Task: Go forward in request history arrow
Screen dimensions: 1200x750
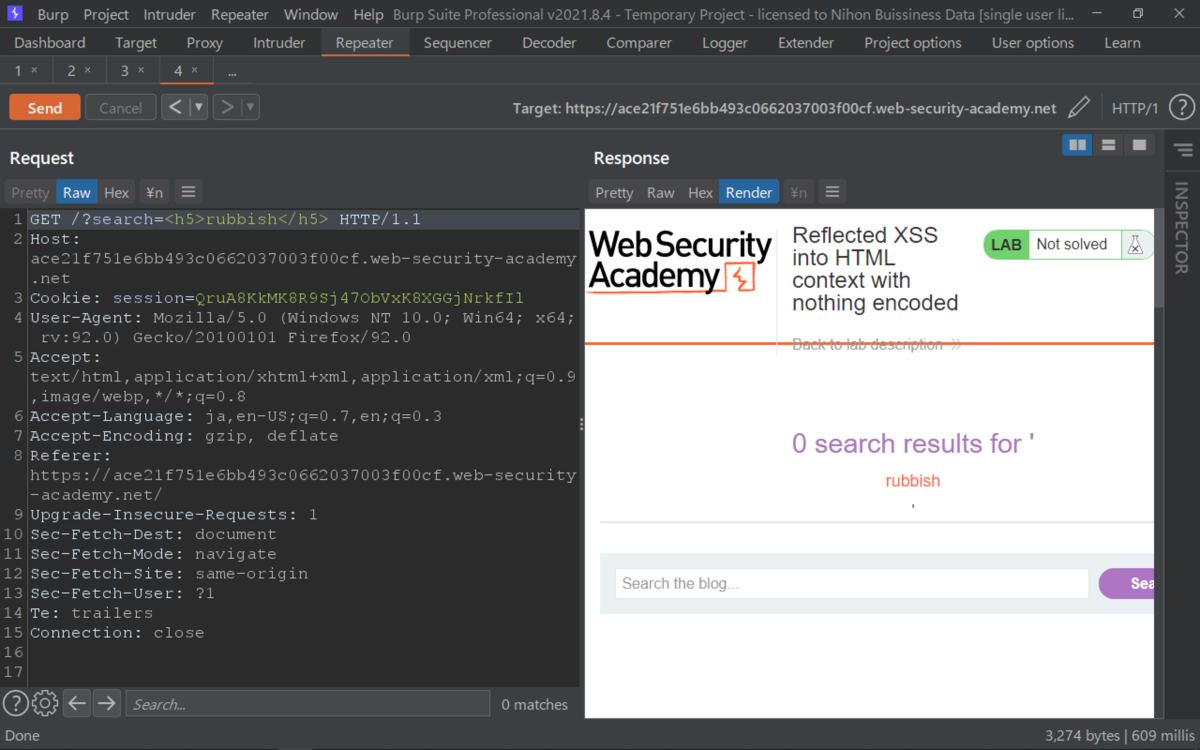Action: [227, 107]
